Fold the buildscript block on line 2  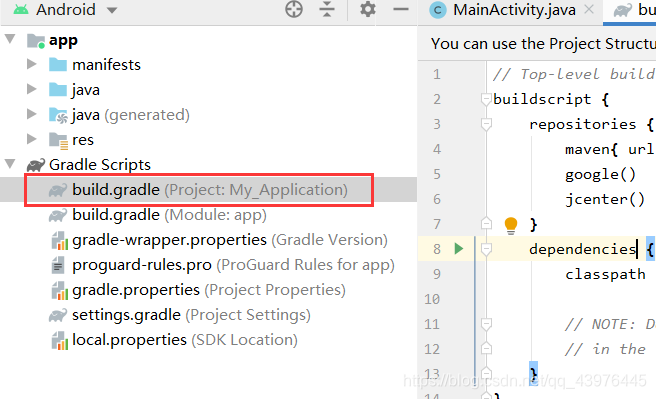[x=486, y=99]
